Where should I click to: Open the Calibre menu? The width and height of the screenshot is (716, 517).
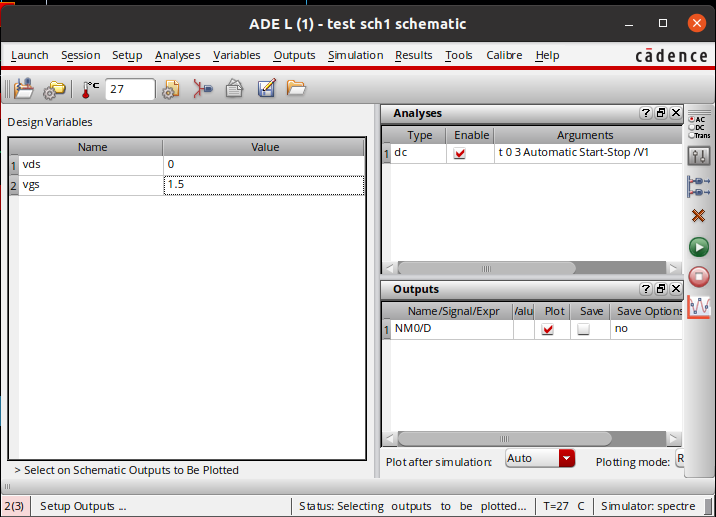click(504, 55)
